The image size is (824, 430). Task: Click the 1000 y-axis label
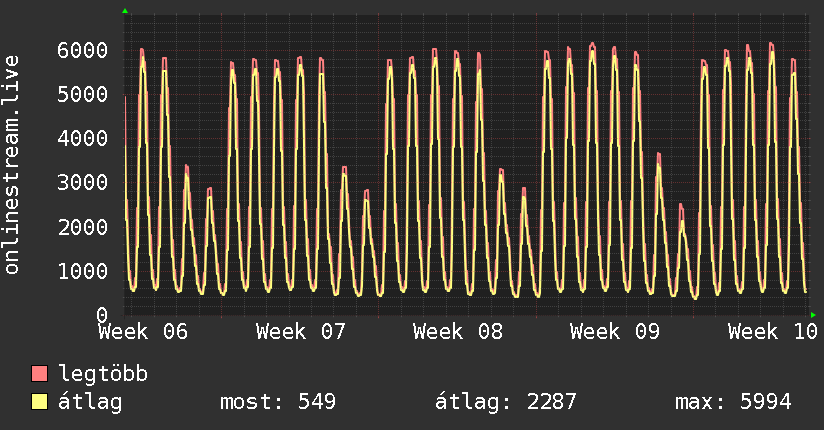[x=83, y=271]
